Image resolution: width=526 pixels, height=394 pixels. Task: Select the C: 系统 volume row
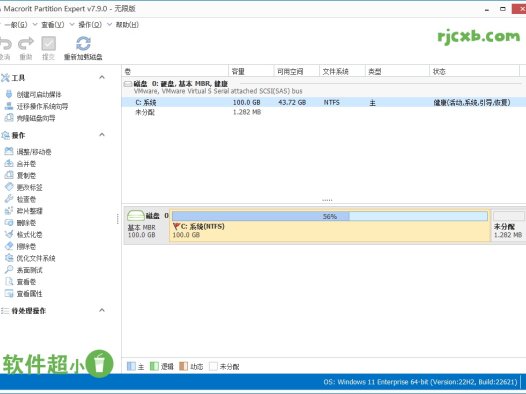click(324, 102)
